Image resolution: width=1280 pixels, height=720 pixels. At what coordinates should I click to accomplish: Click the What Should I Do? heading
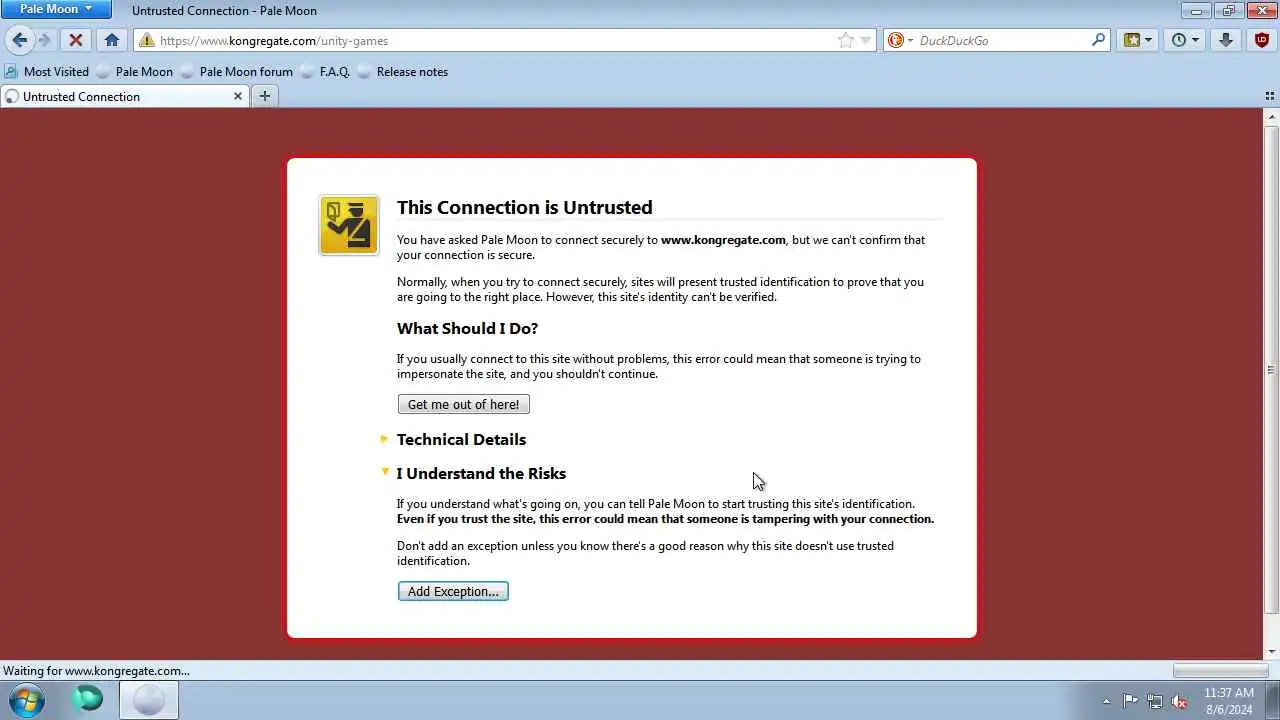pyautogui.click(x=467, y=328)
